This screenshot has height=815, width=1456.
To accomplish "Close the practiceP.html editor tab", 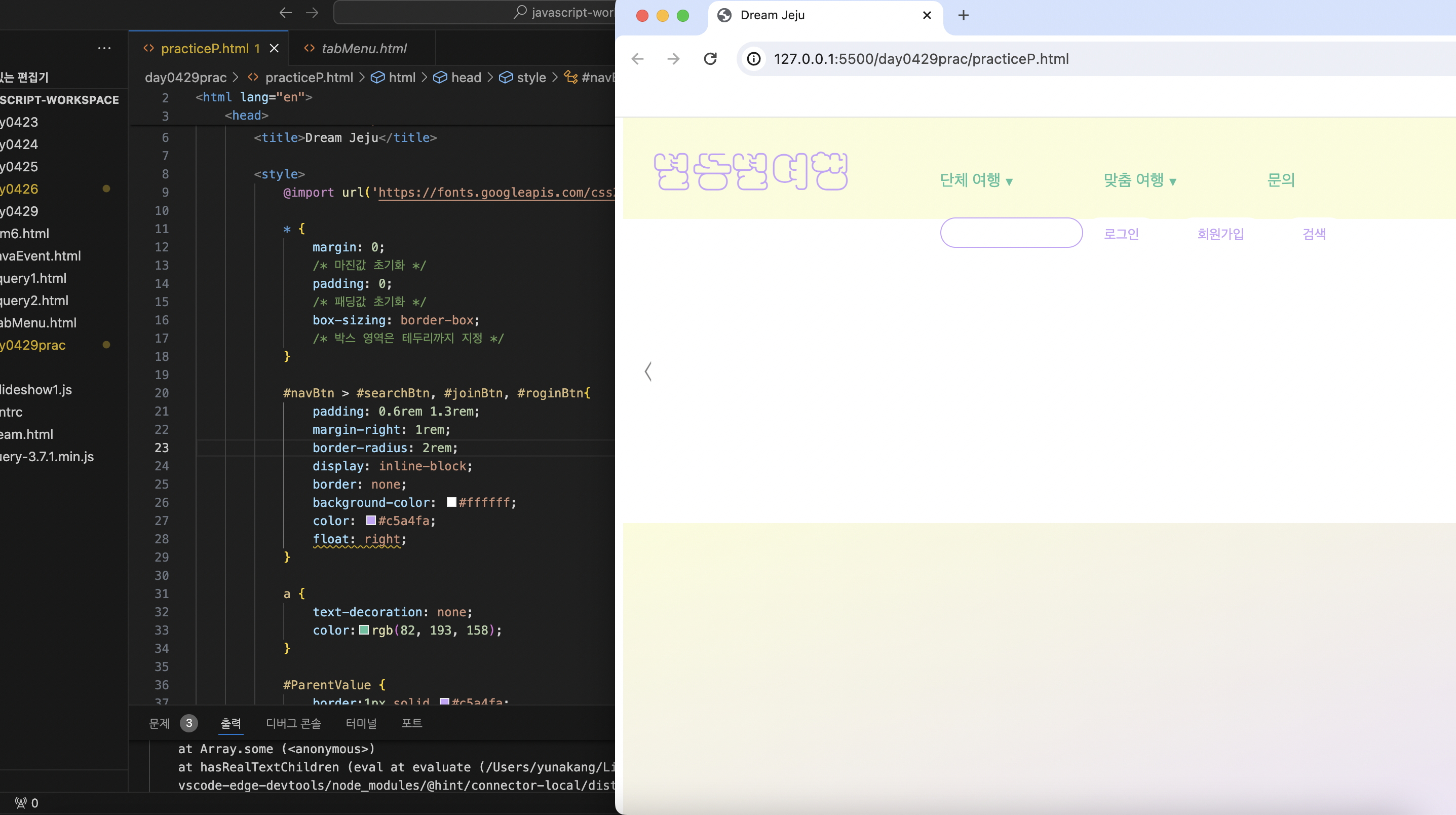I will click(x=274, y=49).
